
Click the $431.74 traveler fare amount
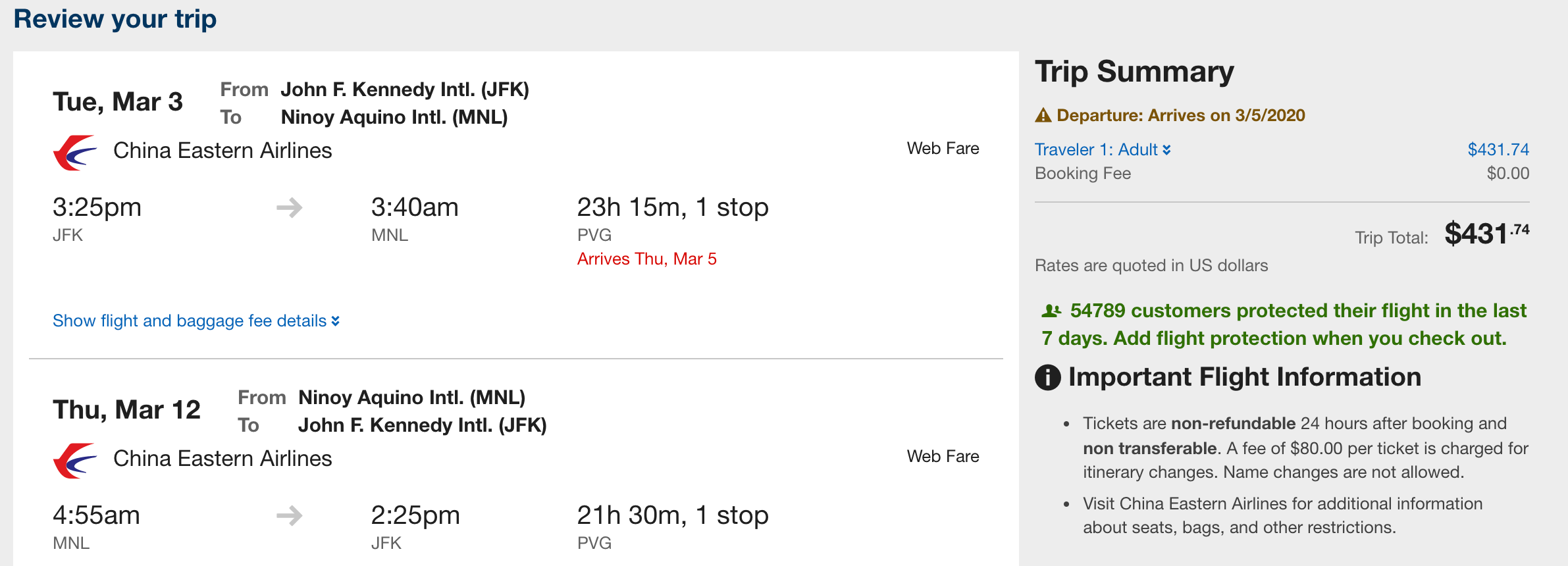pyautogui.click(x=1498, y=150)
